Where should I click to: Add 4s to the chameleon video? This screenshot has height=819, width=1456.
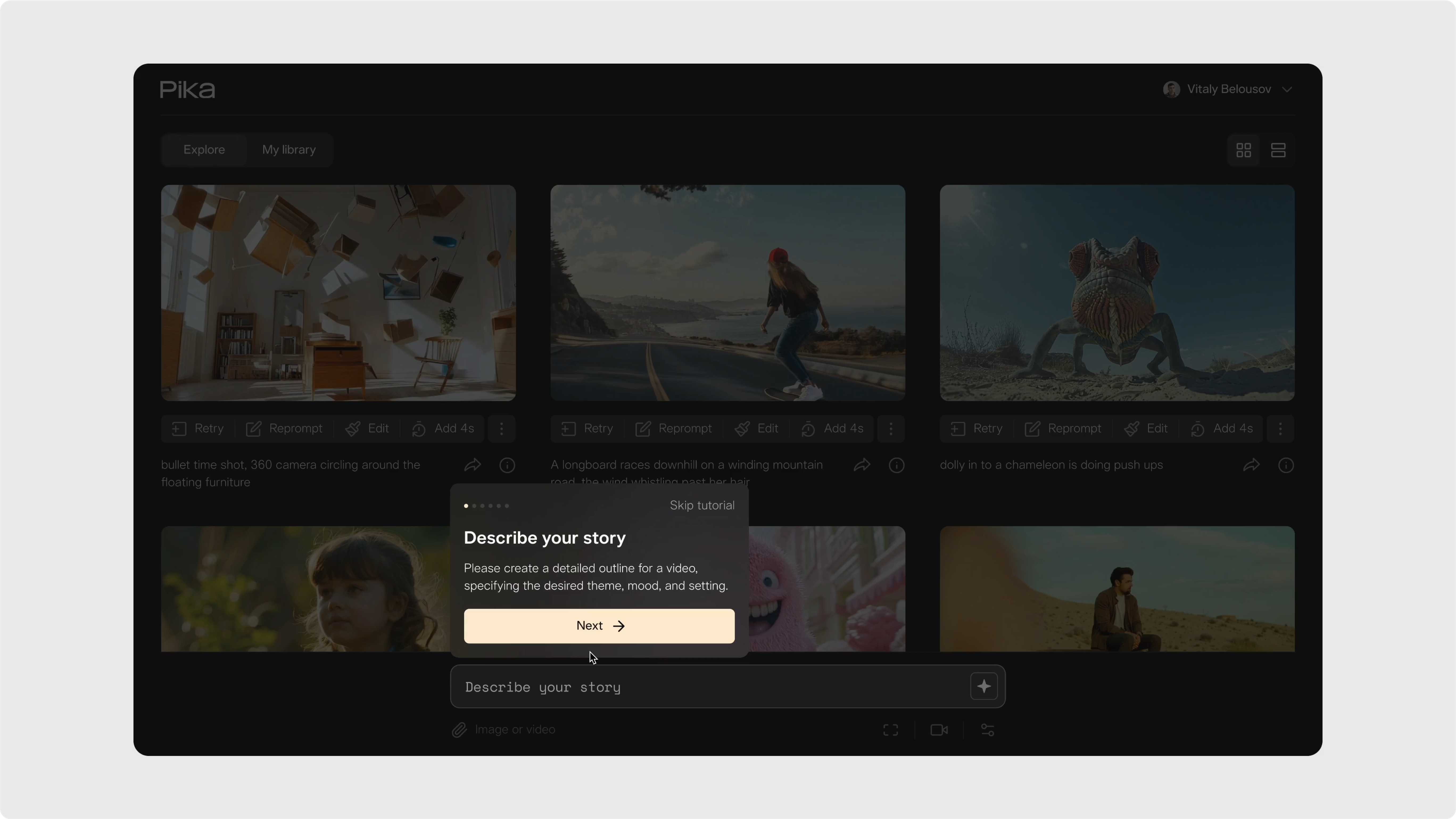pos(1221,428)
